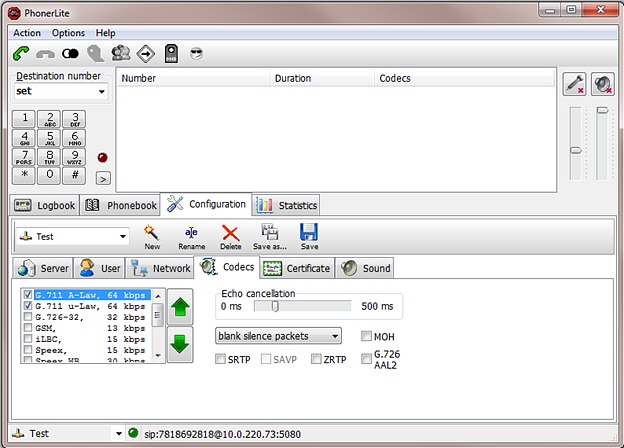624x448 pixels.
Task: Dial pad key 5 JKL
Action: coord(49,138)
